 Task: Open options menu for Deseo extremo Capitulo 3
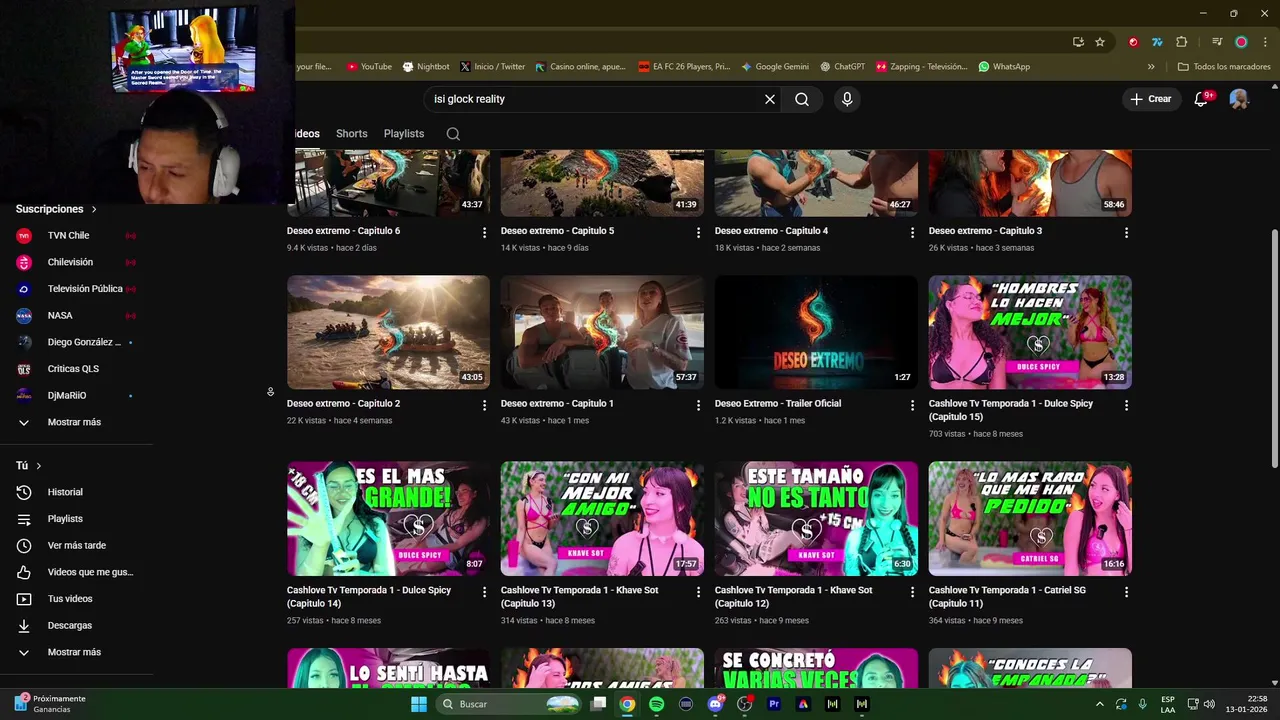[1127, 232]
